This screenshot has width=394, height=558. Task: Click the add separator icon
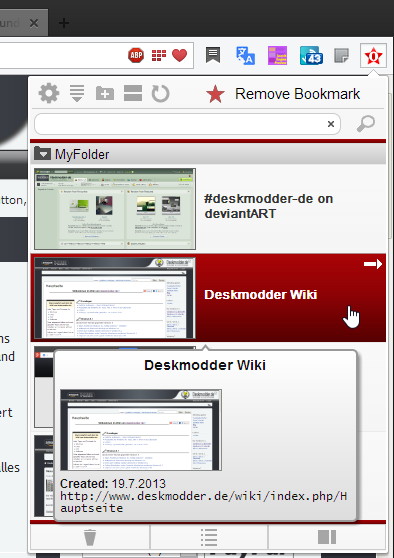pyautogui.click(x=133, y=94)
